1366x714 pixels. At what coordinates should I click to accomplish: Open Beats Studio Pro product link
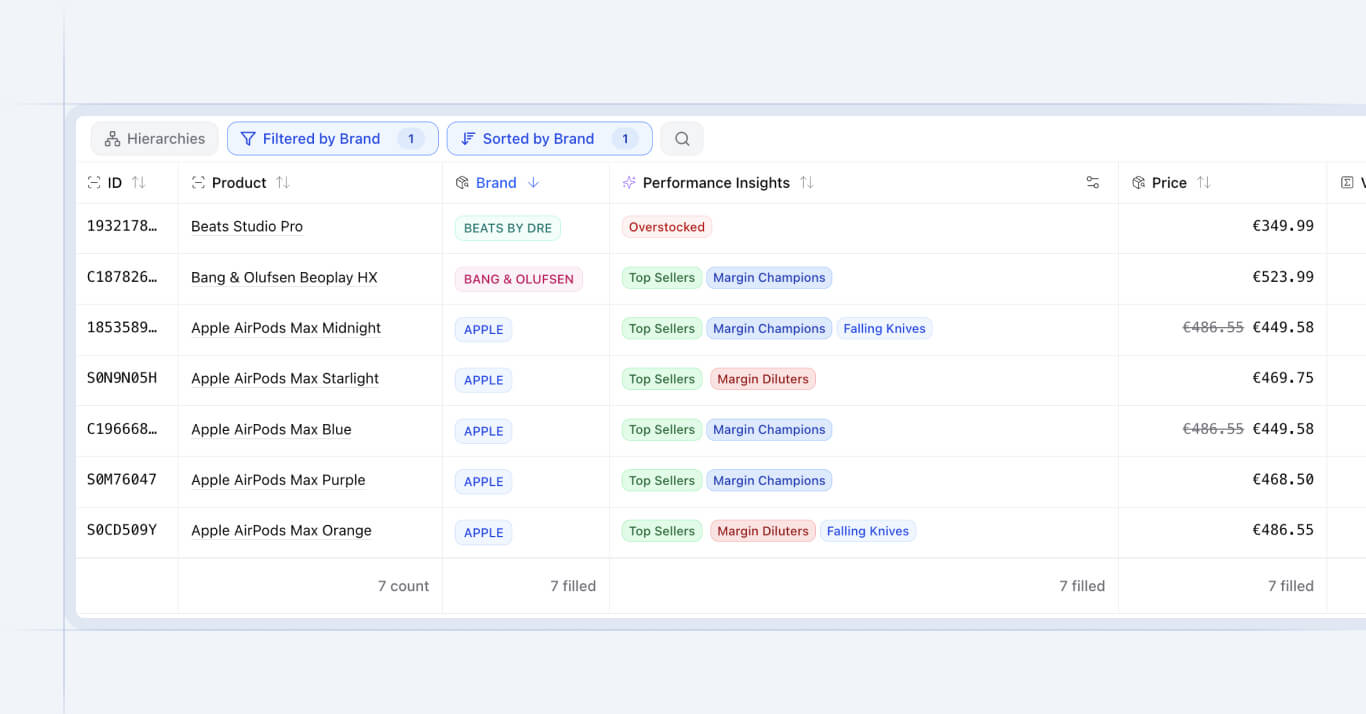247,227
